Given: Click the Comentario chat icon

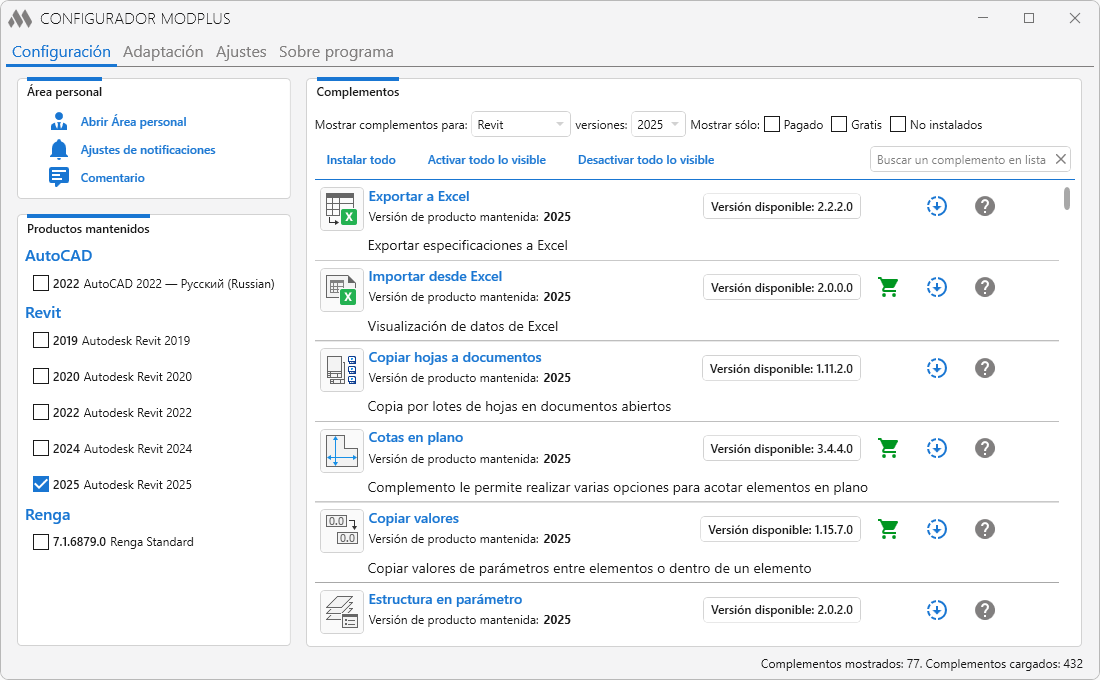Looking at the screenshot, I should (x=59, y=177).
